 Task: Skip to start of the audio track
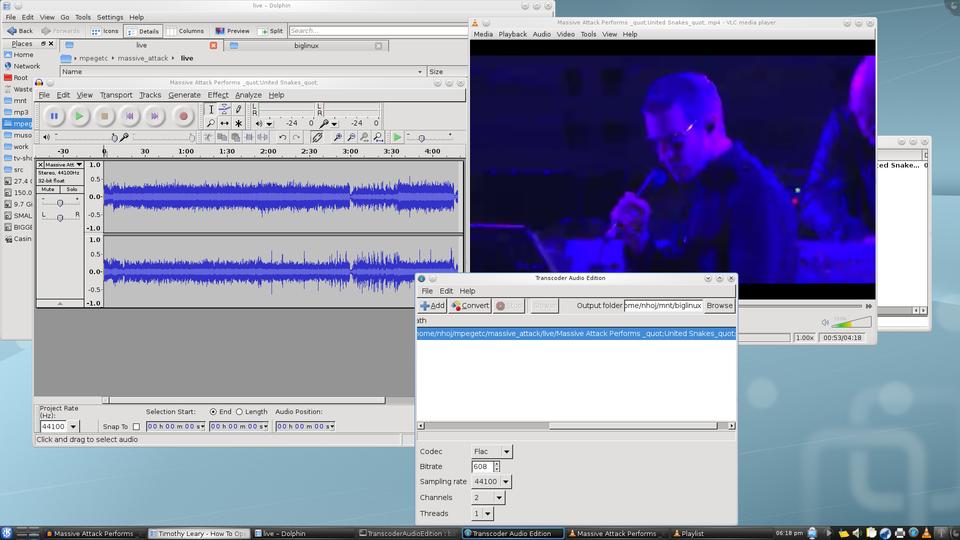point(129,116)
